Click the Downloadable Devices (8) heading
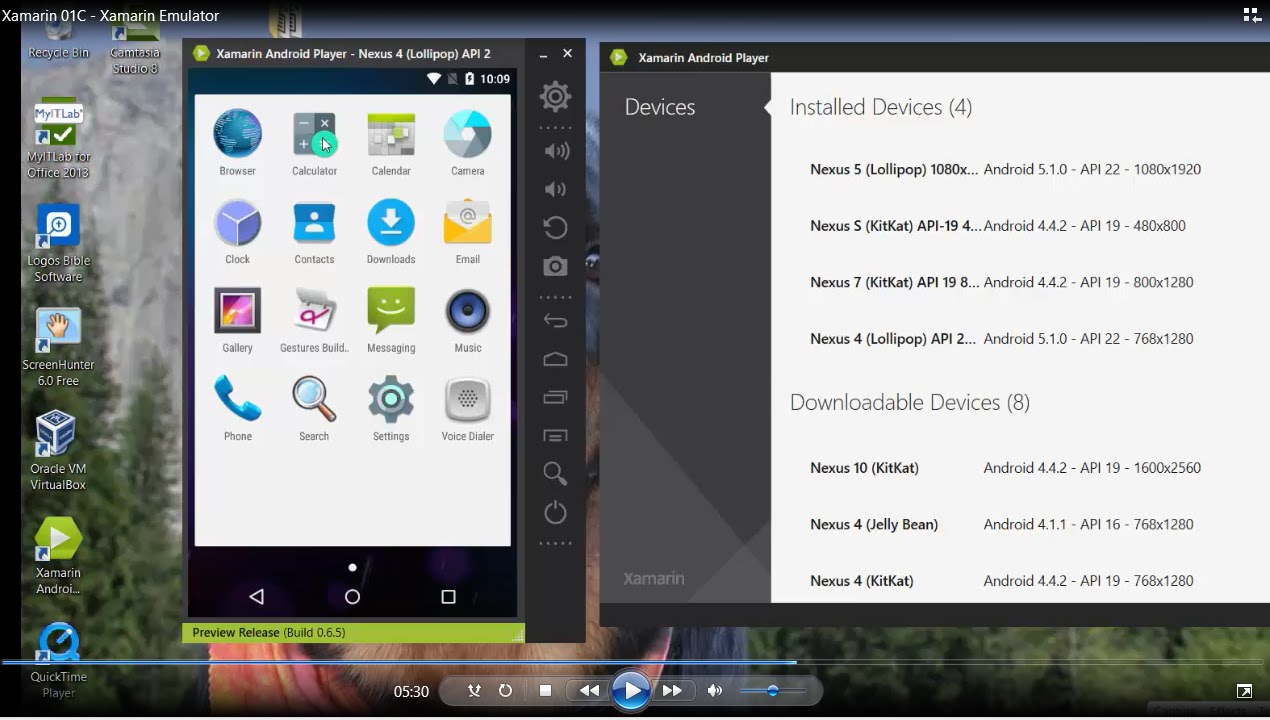1270x720 pixels. click(910, 402)
